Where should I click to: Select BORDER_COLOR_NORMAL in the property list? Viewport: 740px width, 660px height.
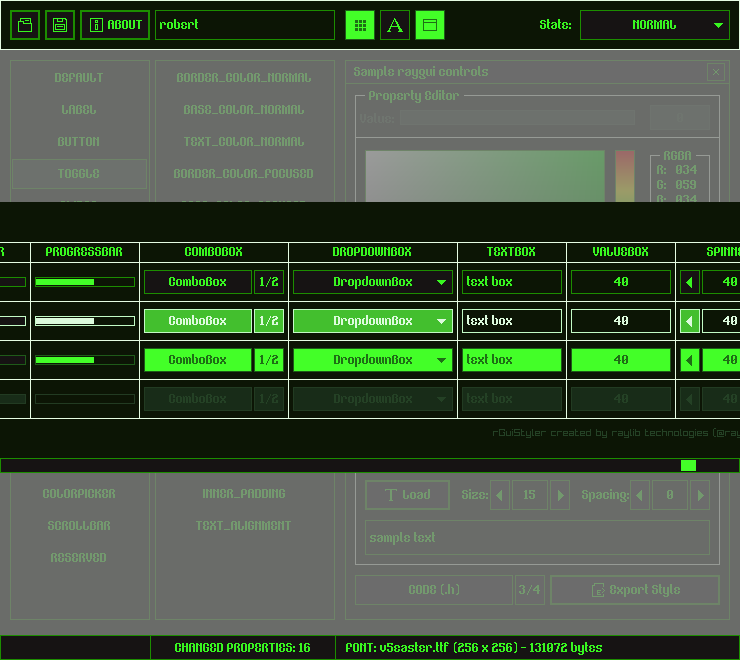pyautogui.click(x=243, y=78)
